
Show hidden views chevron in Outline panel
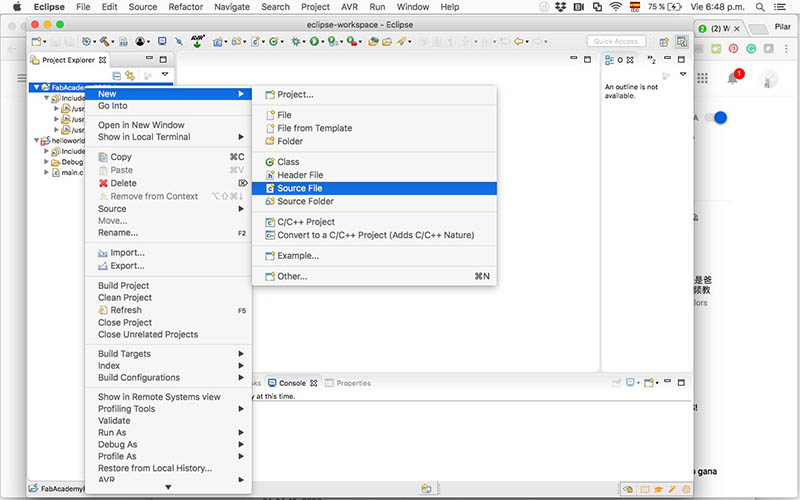pyautogui.click(x=652, y=60)
